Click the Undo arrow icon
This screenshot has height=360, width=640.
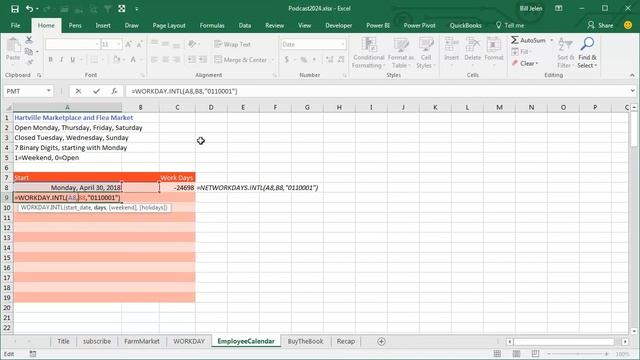(x=29, y=9)
